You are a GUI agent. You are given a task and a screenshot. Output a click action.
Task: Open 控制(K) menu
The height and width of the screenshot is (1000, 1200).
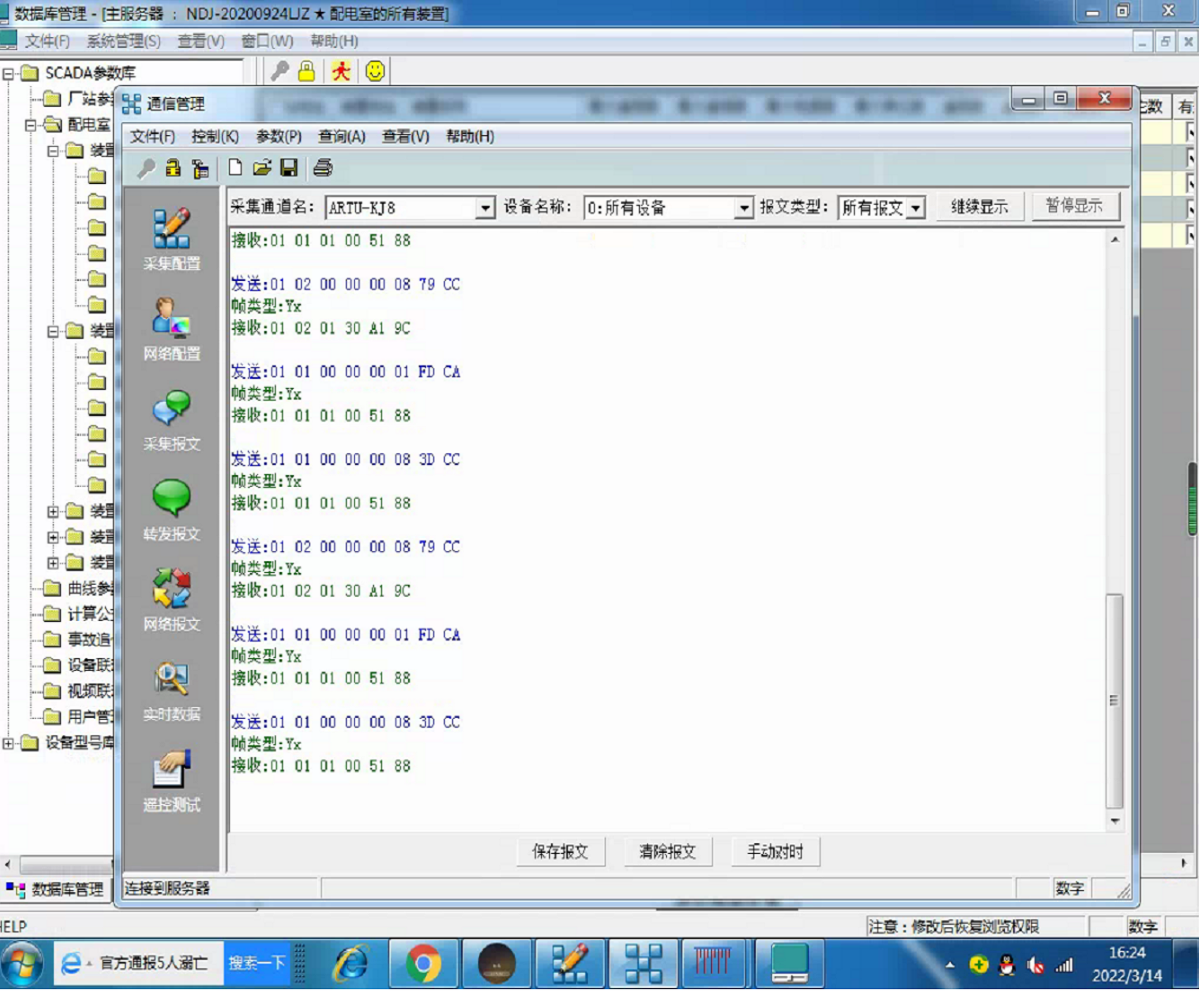215,136
